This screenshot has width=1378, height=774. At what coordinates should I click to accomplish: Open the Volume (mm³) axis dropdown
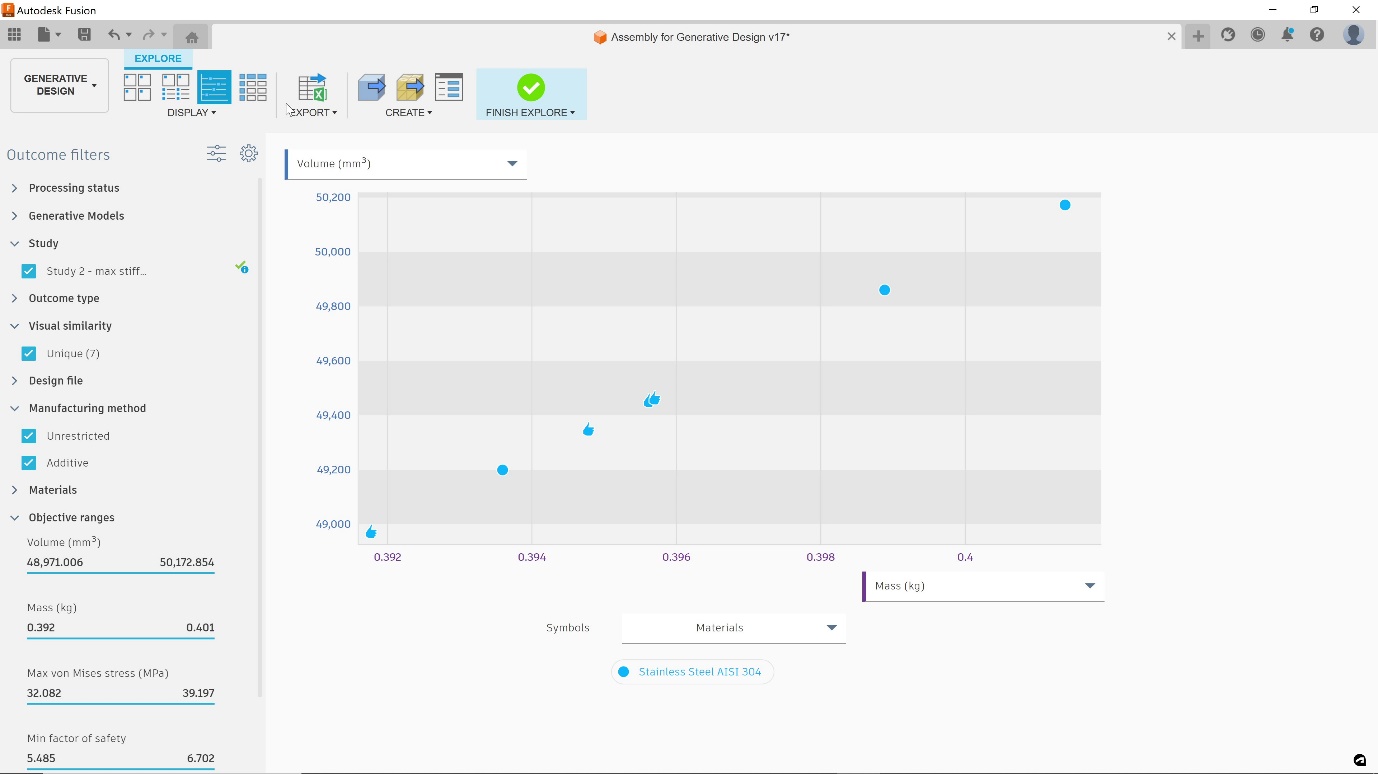click(x=406, y=164)
